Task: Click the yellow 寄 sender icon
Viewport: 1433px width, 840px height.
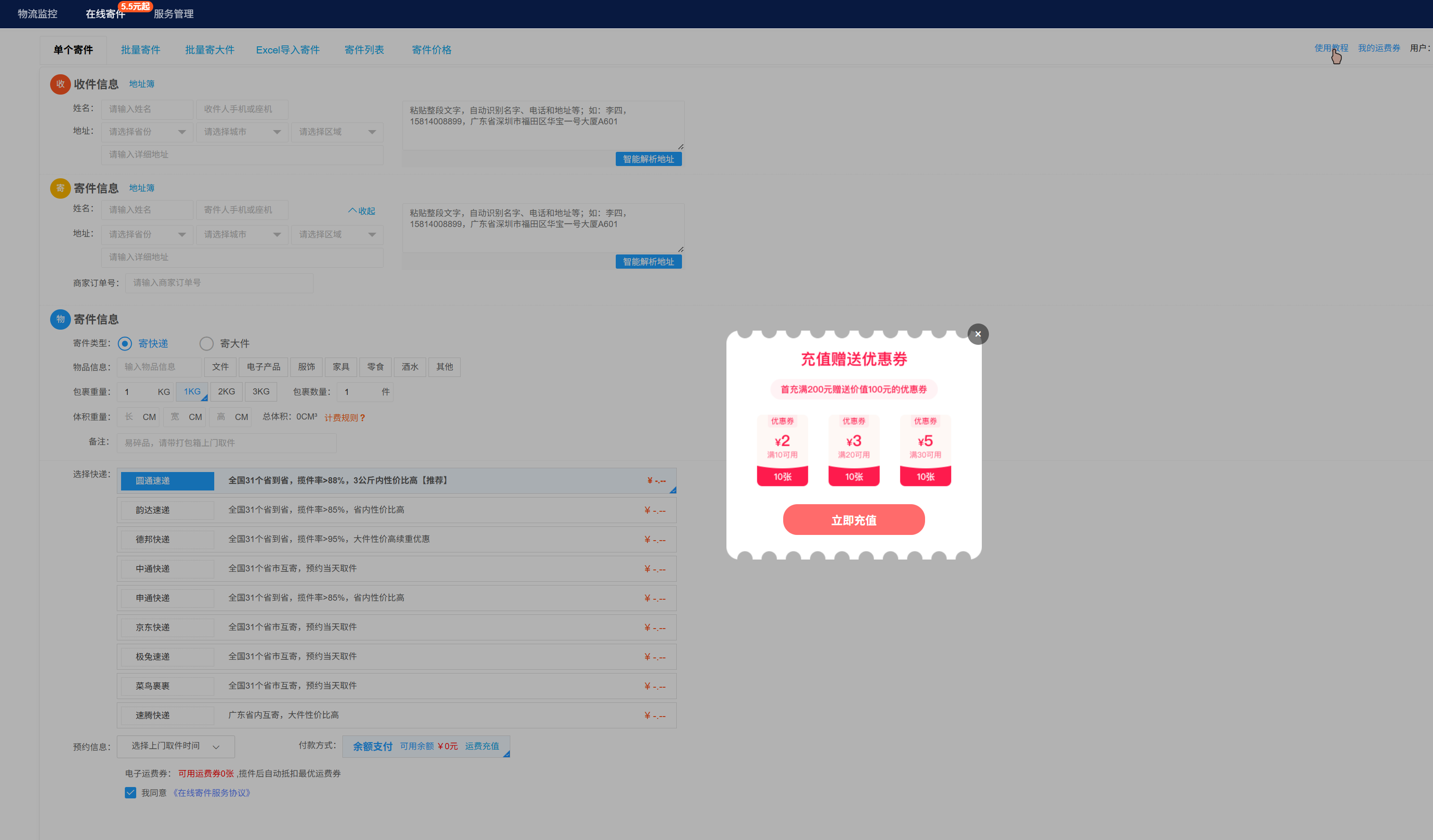Action: click(x=60, y=188)
